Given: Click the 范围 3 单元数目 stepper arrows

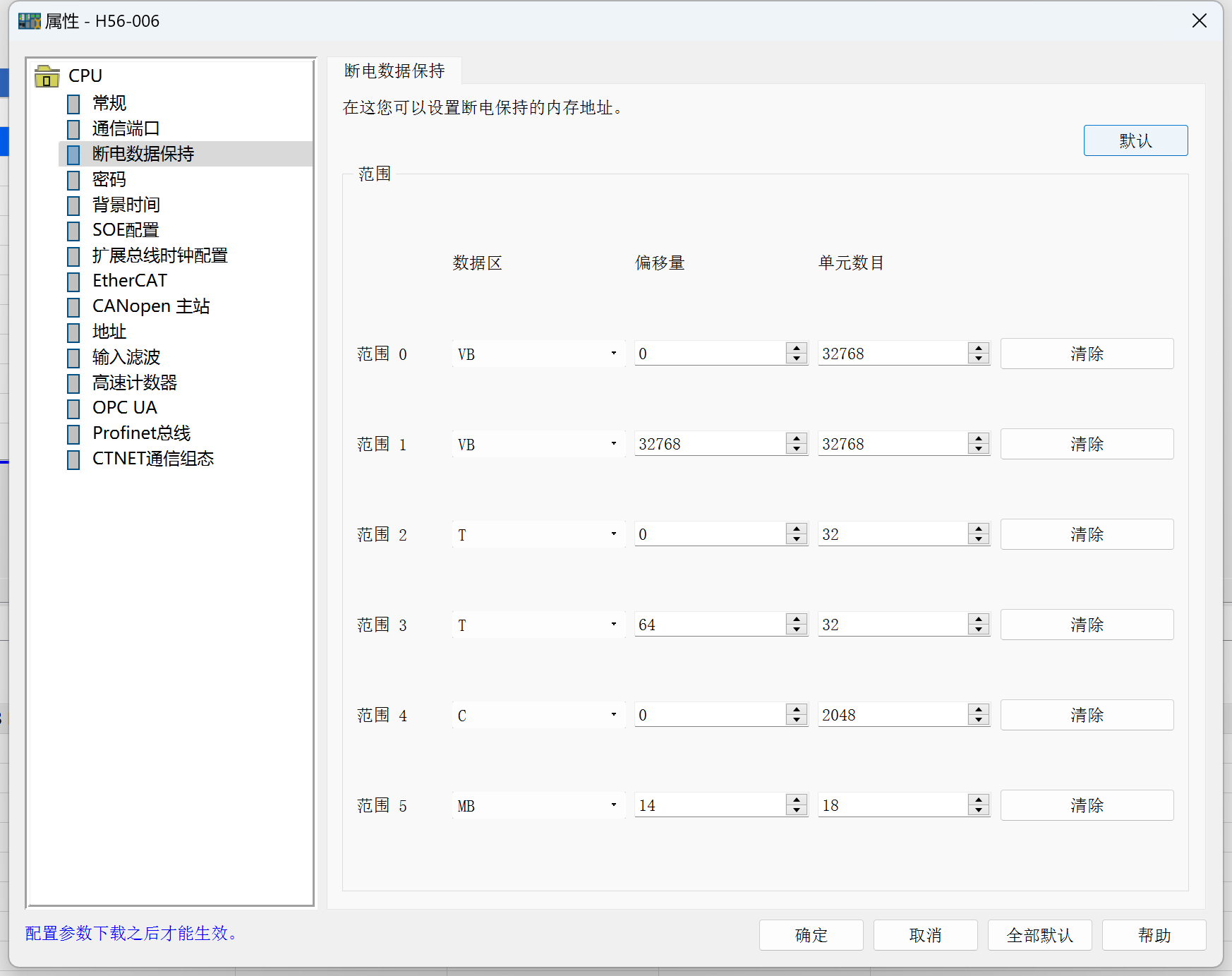Looking at the screenshot, I should coord(979,625).
